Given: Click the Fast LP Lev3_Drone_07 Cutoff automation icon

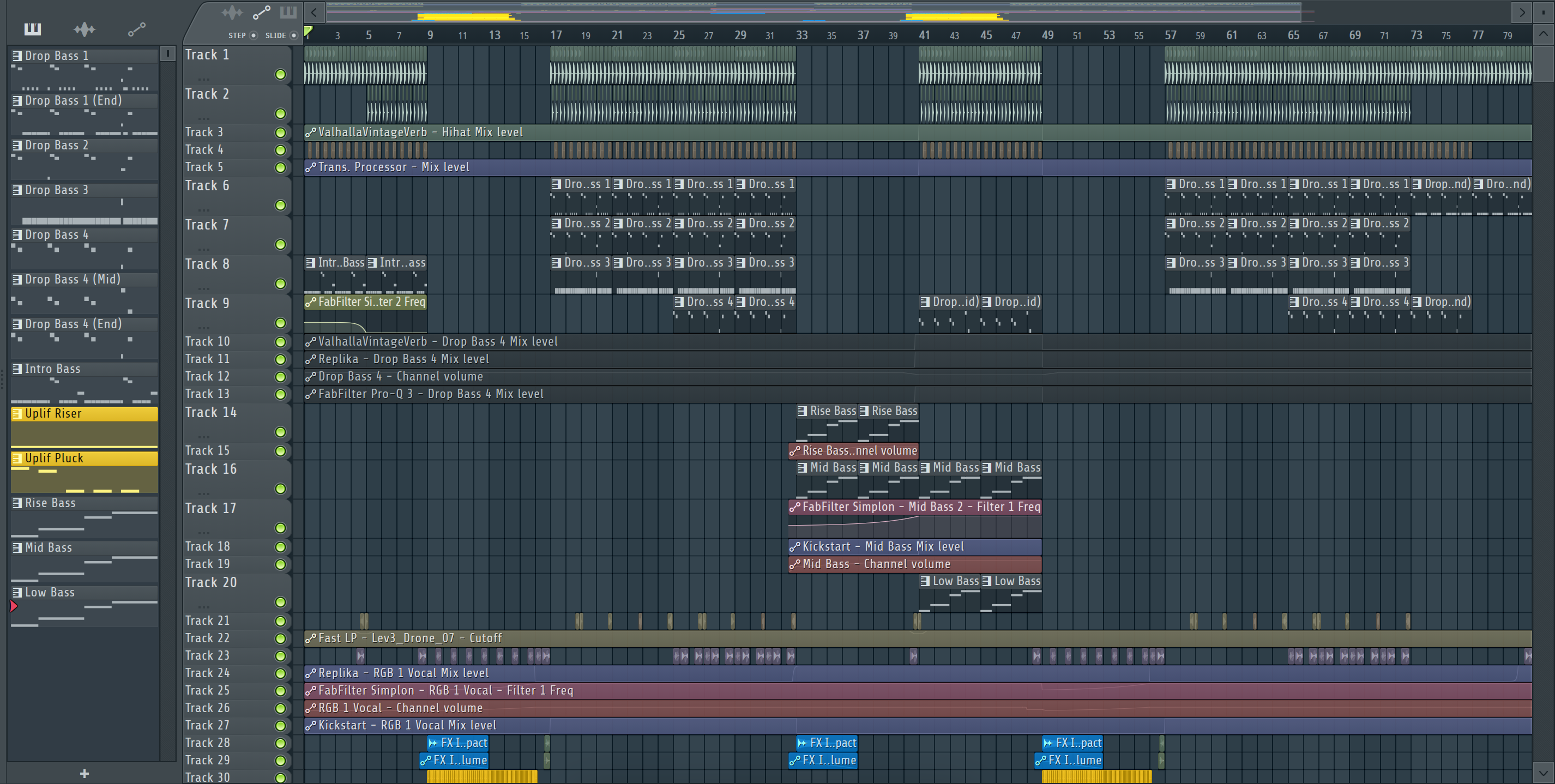Looking at the screenshot, I should [x=311, y=638].
